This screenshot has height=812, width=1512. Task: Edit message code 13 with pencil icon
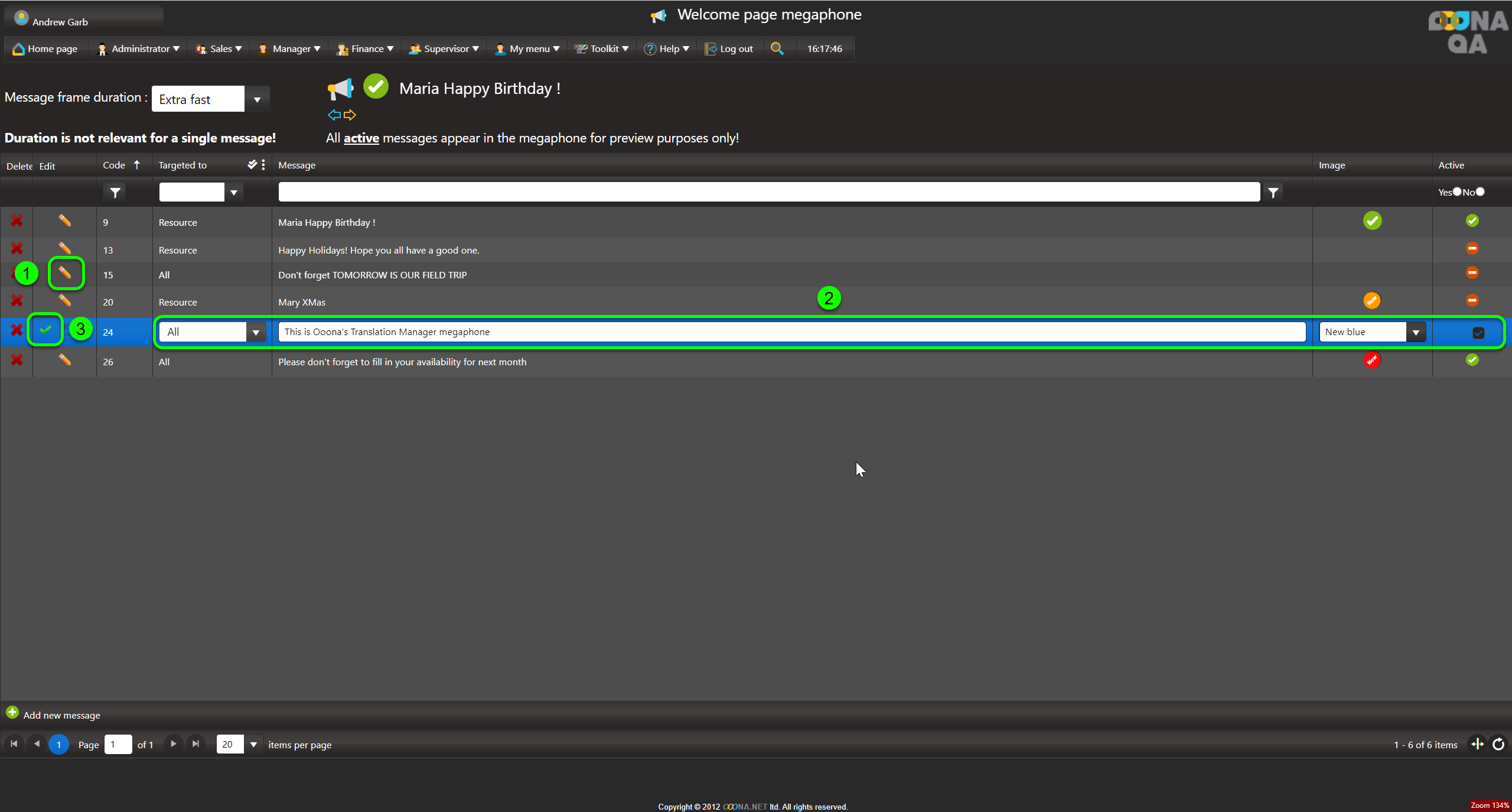pyautogui.click(x=64, y=249)
